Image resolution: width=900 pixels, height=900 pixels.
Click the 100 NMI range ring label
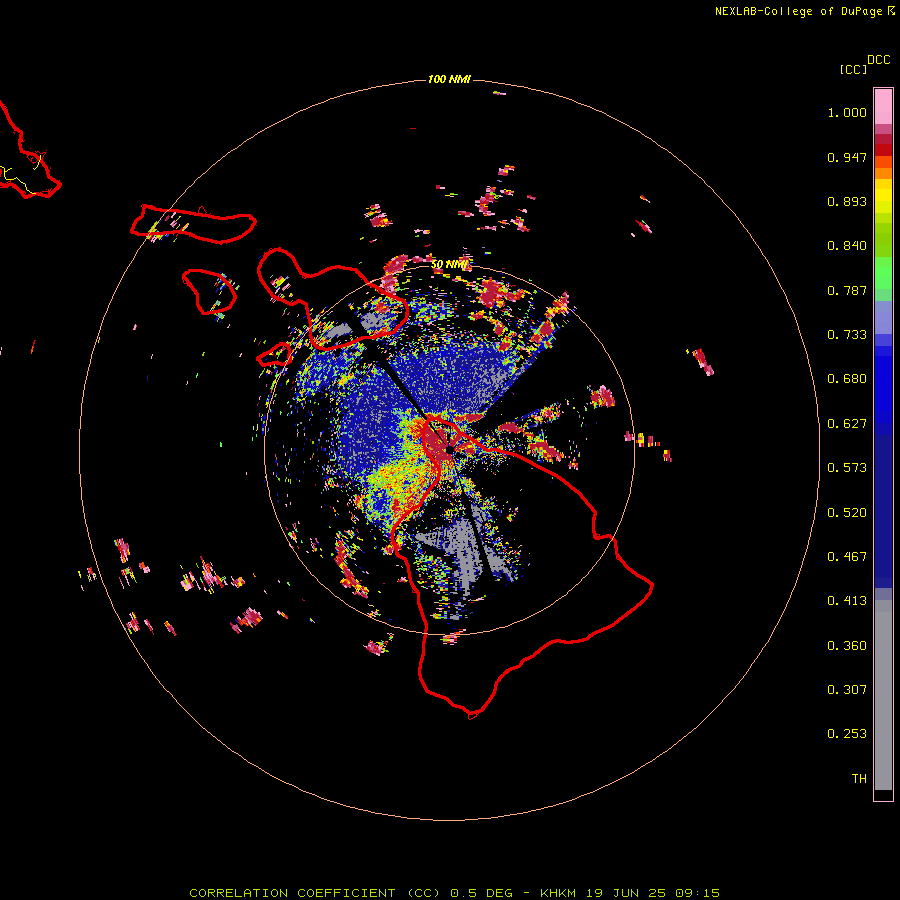[449, 79]
